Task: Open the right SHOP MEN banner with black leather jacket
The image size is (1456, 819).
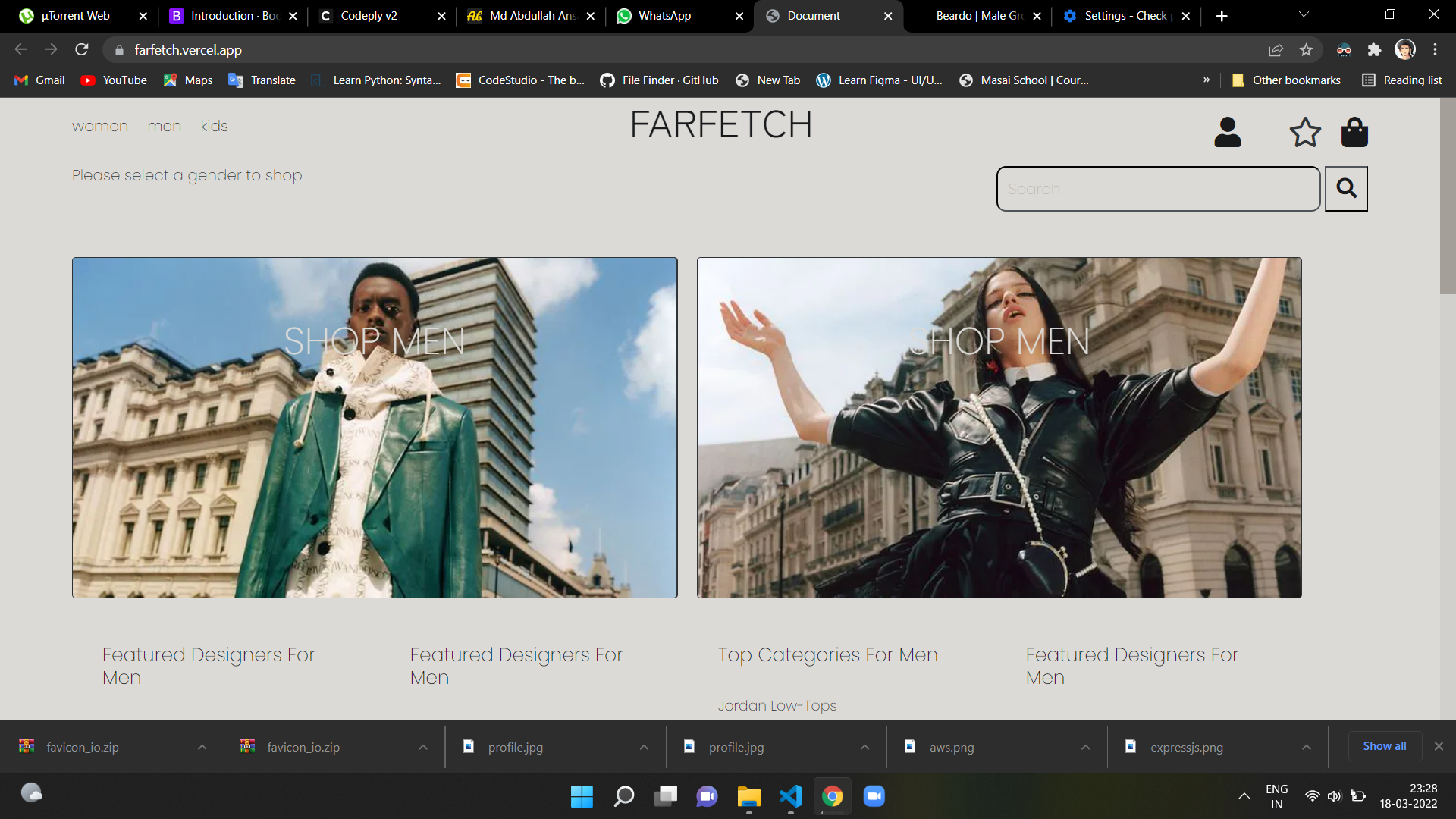Action: pyautogui.click(x=999, y=428)
